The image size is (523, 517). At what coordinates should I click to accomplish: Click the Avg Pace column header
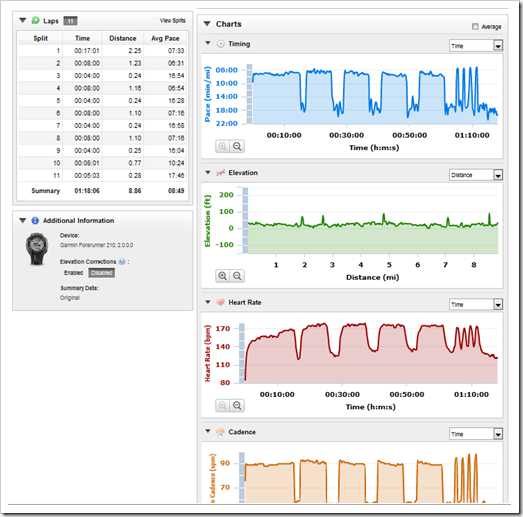165,38
